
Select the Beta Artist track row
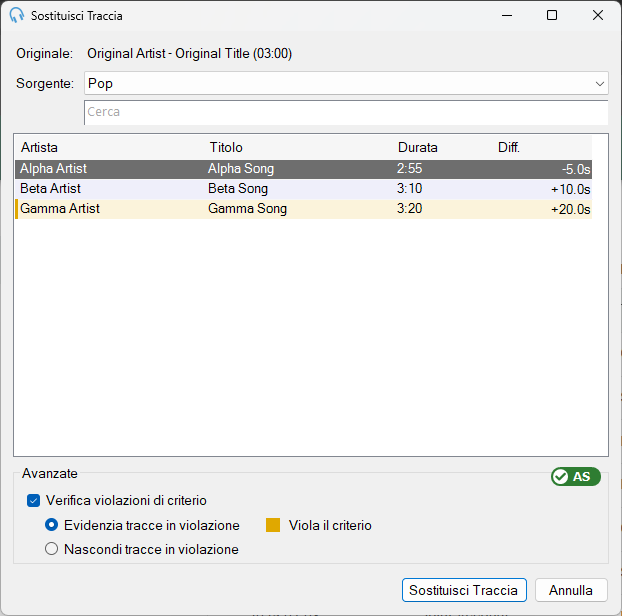coord(303,189)
